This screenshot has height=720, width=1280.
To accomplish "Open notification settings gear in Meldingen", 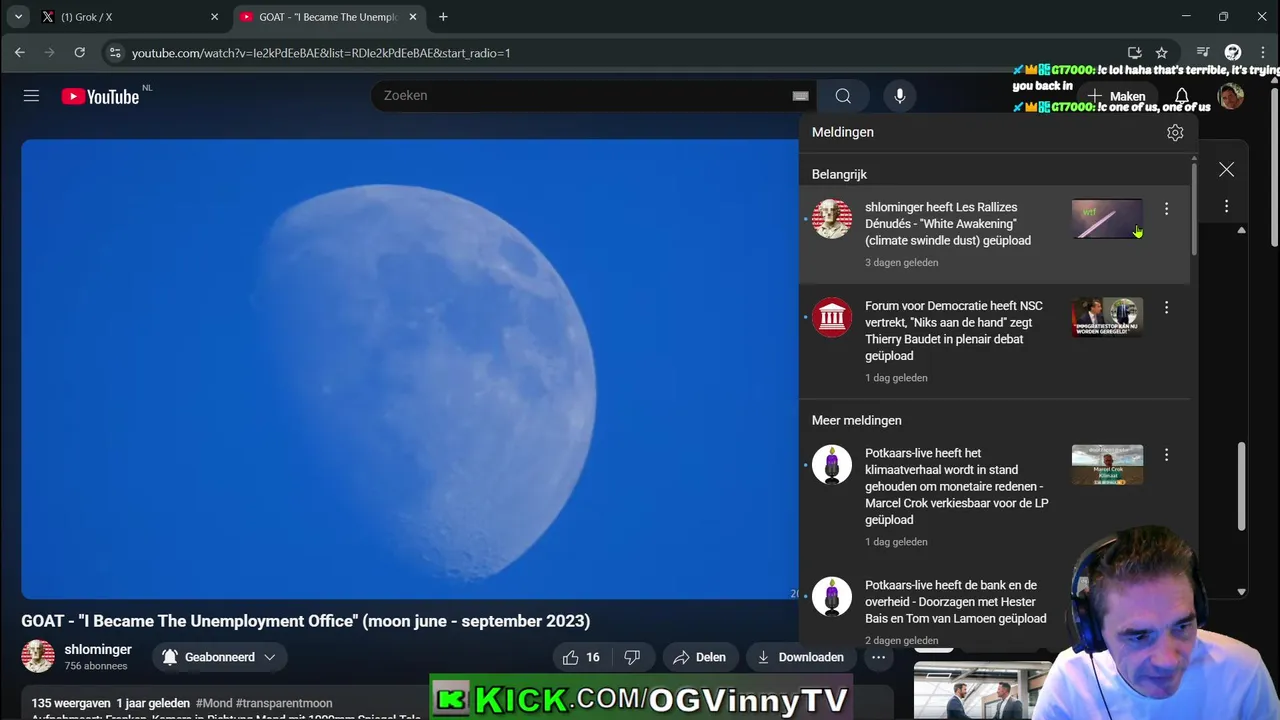I will pyautogui.click(x=1175, y=132).
